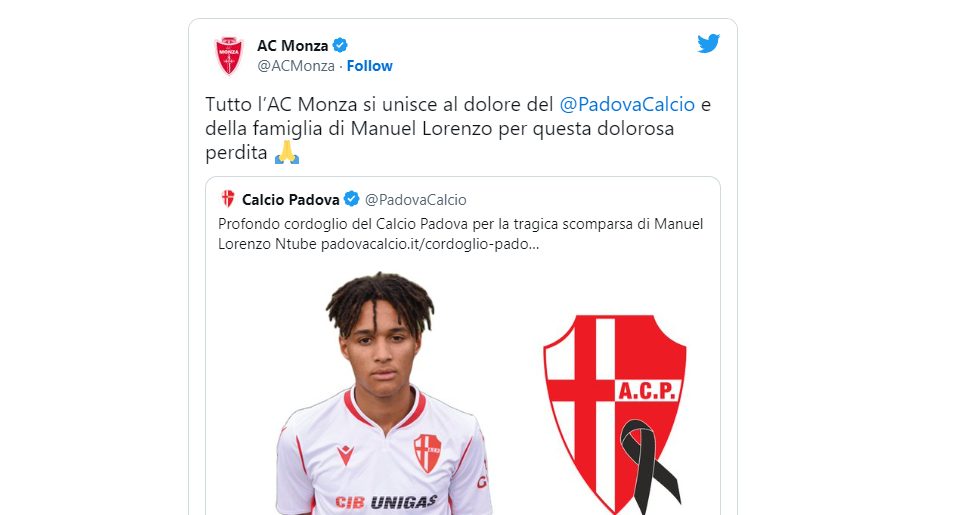967x515 pixels.
Task: Follow the AC Monza account
Action: click(x=369, y=66)
